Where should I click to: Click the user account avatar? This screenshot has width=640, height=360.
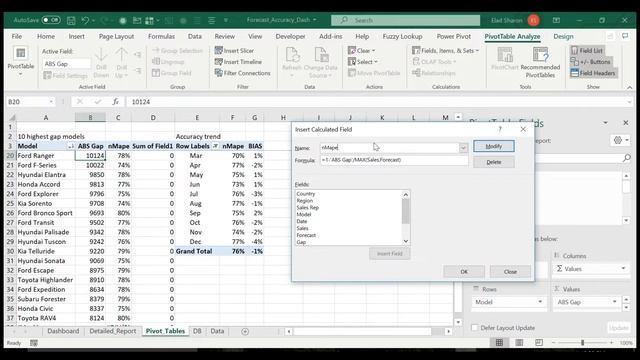click(x=533, y=20)
